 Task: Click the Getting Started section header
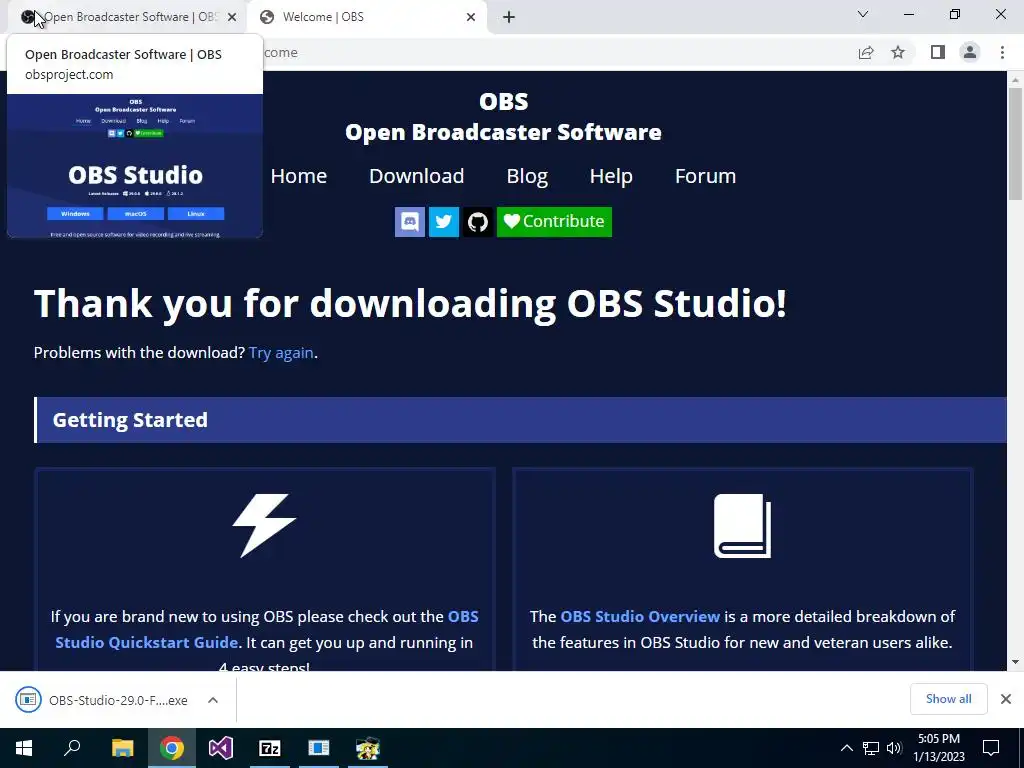pos(520,420)
